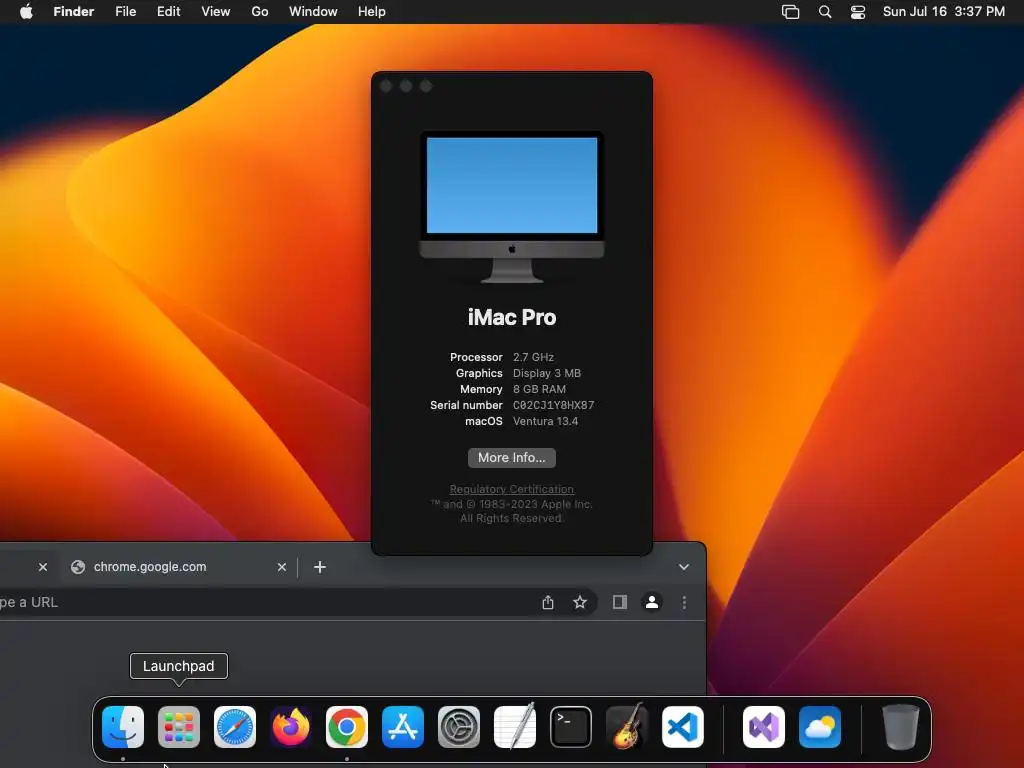Image resolution: width=1024 pixels, height=768 pixels.
Task: Click the iMac Pro computer image
Action: 512,207
